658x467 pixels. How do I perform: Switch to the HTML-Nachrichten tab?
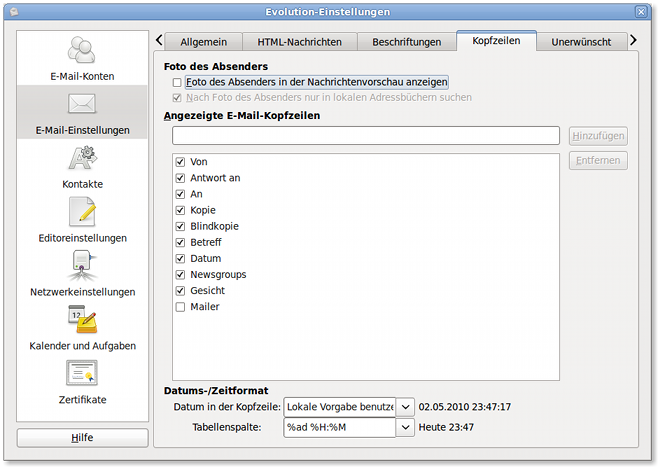tap(300, 42)
